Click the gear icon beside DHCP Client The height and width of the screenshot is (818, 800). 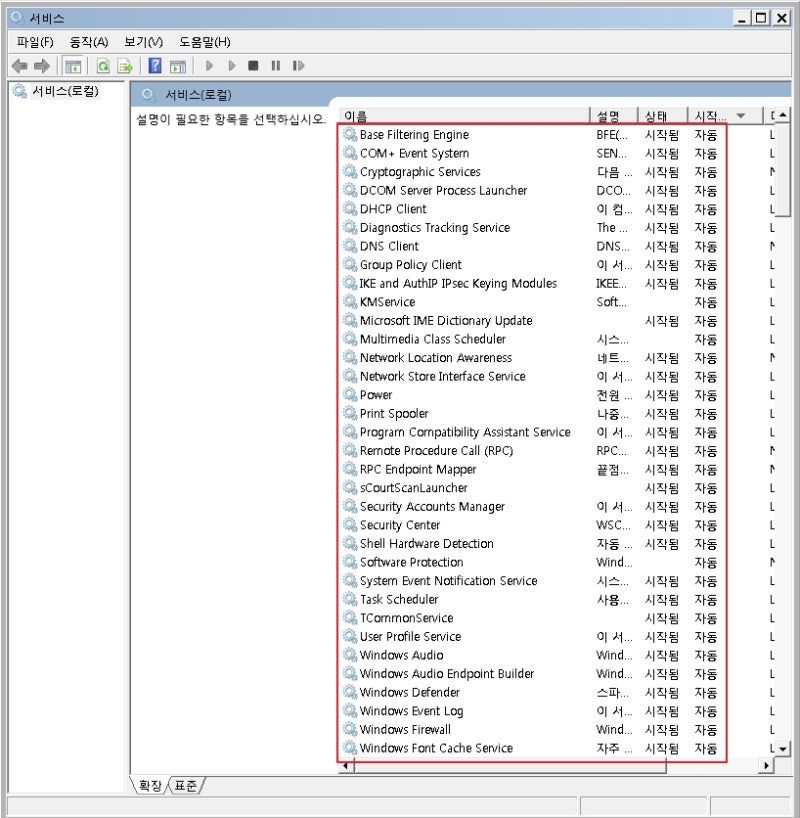click(350, 209)
